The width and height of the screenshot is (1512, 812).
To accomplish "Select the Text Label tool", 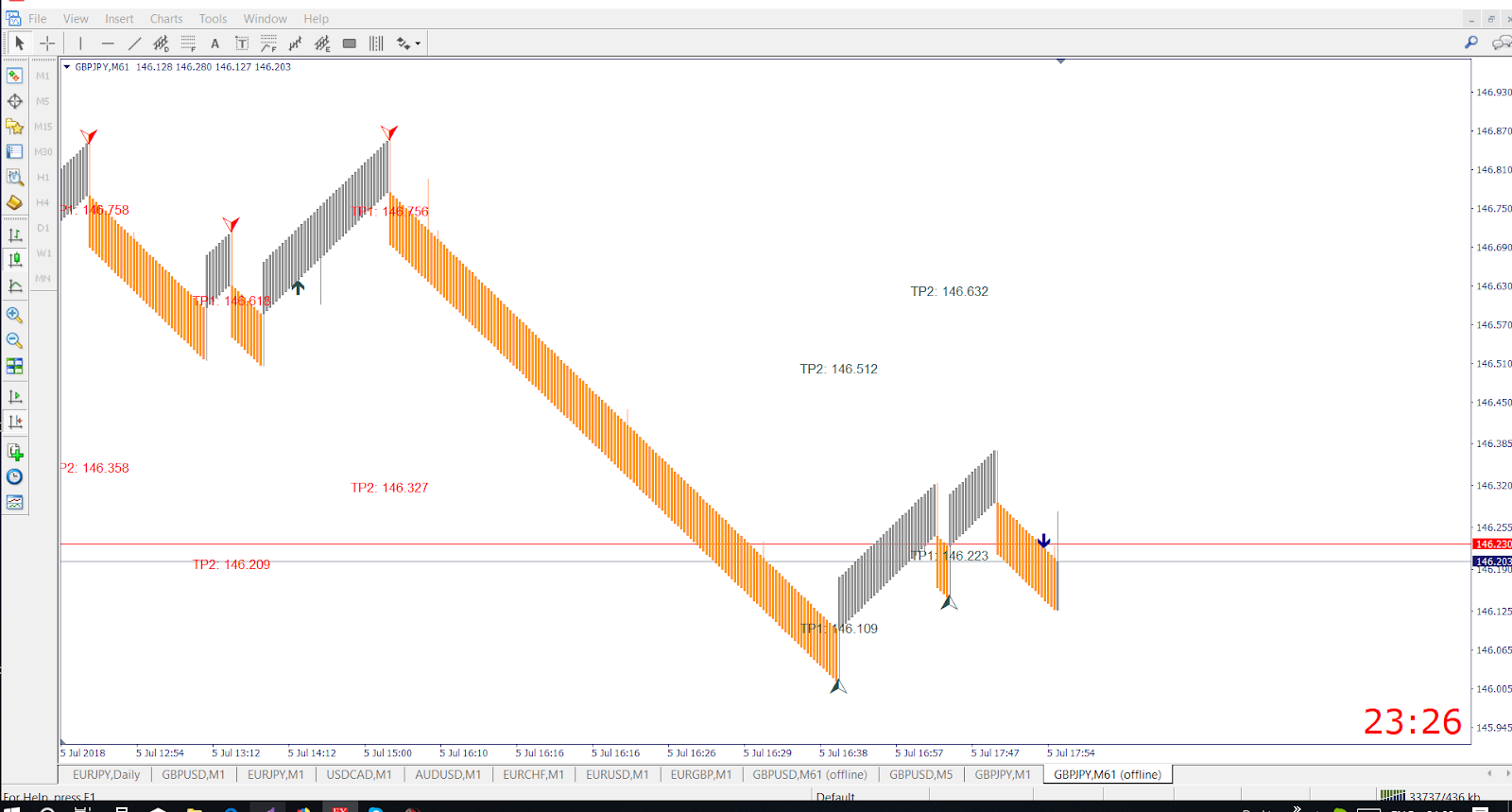I will [242, 43].
